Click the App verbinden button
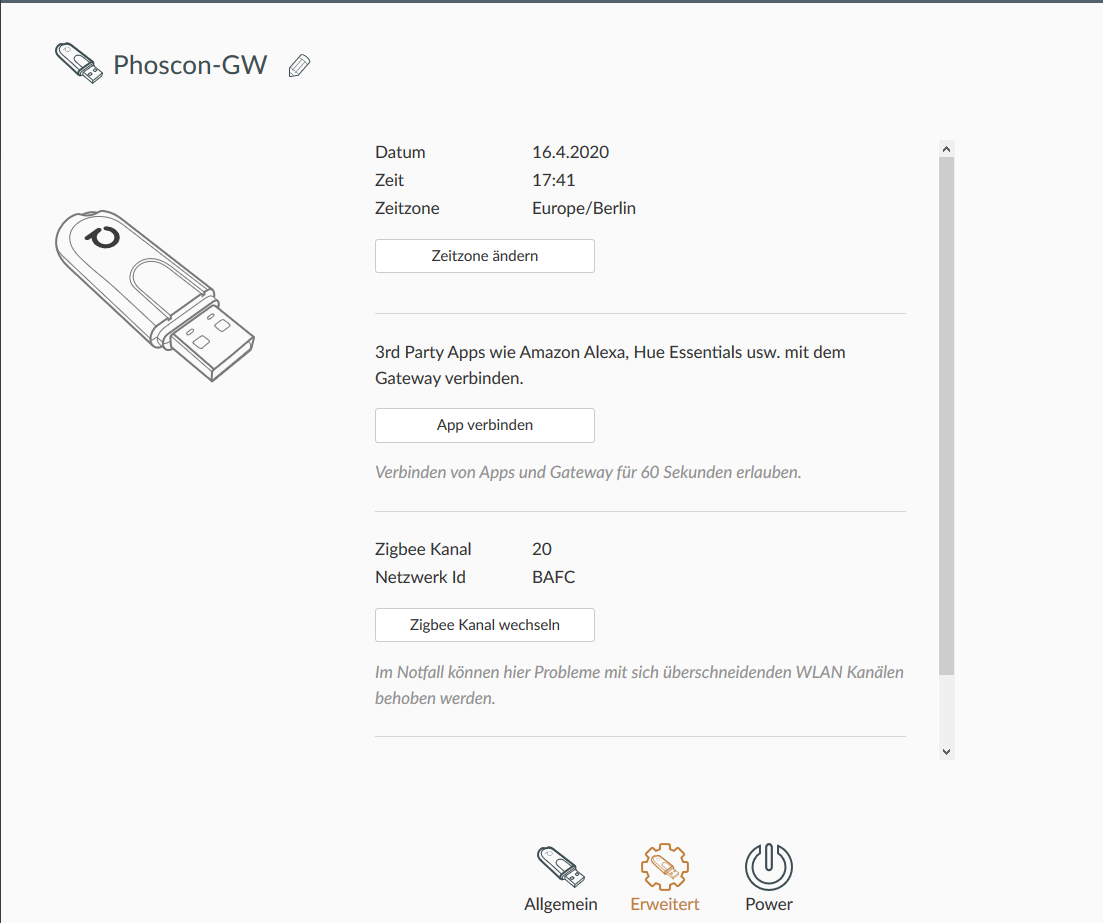The height and width of the screenshot is (923, 1103). click(485, 425)
